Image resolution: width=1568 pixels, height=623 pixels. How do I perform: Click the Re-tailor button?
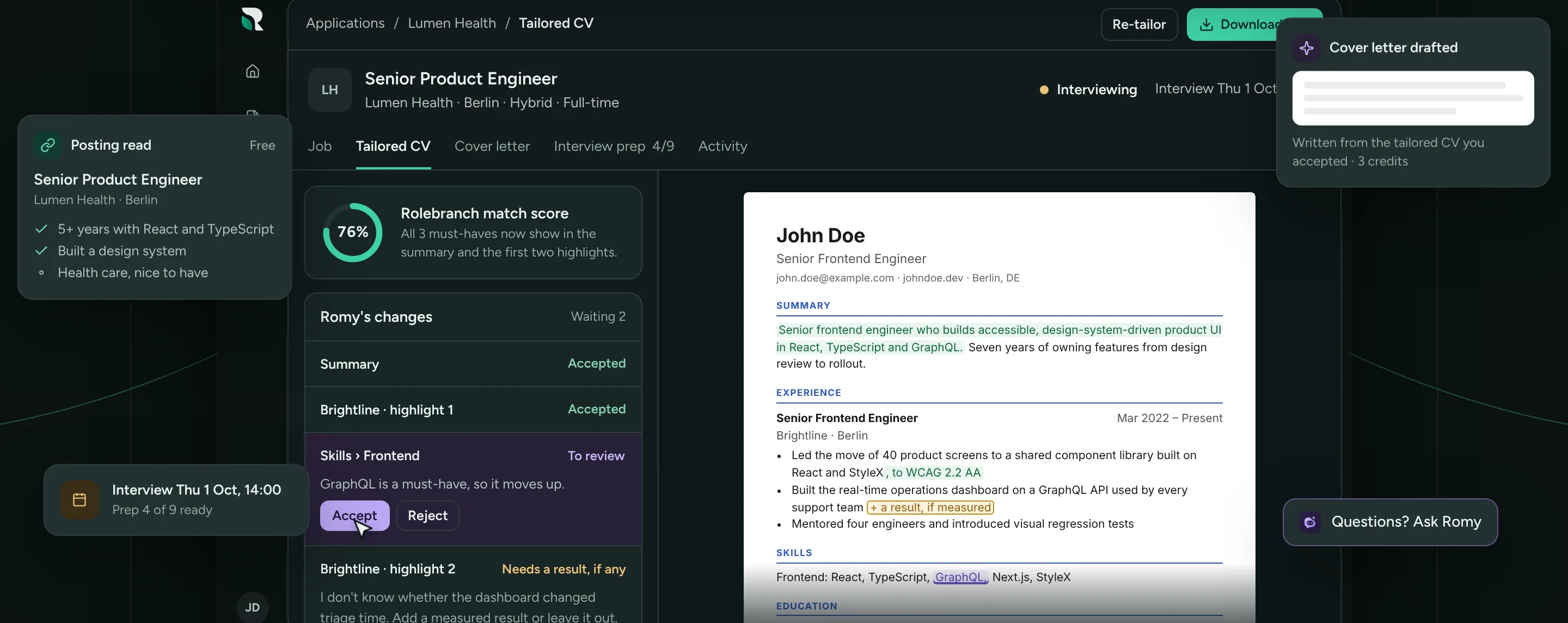tap(1139, 25)
